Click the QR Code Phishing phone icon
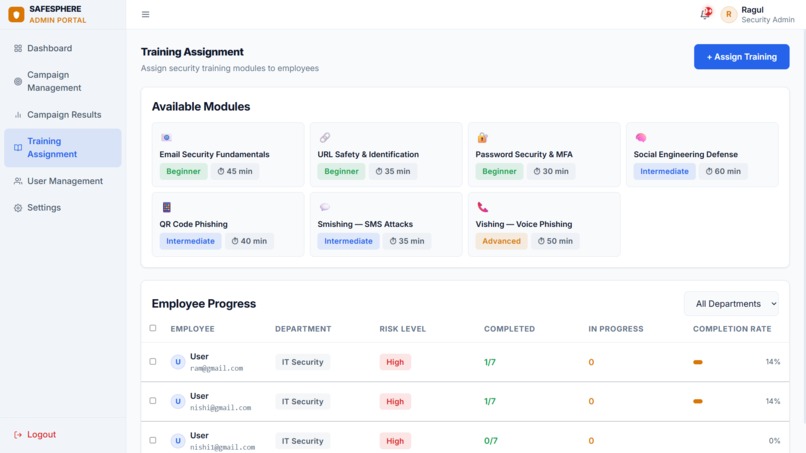 (x=166, y=207)
